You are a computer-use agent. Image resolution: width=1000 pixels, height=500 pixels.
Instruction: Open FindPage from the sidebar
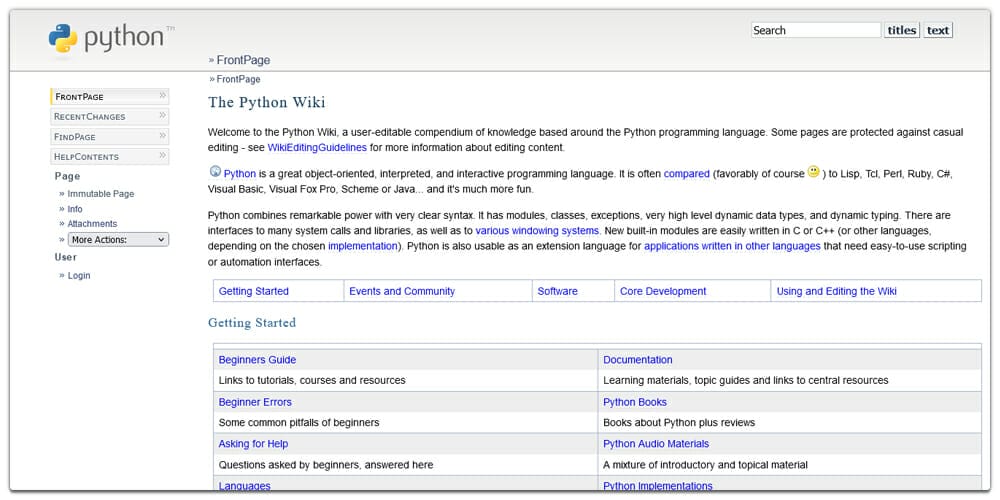coord(110,136)
